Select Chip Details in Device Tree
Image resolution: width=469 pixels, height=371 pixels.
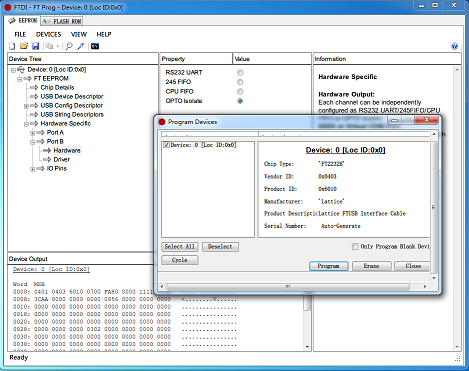pyautogui.click(x=57, y=88)
